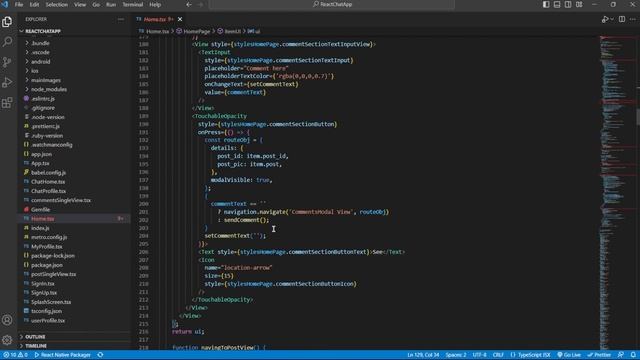
Task: Open the Edit menu
Action: point(34,4)
